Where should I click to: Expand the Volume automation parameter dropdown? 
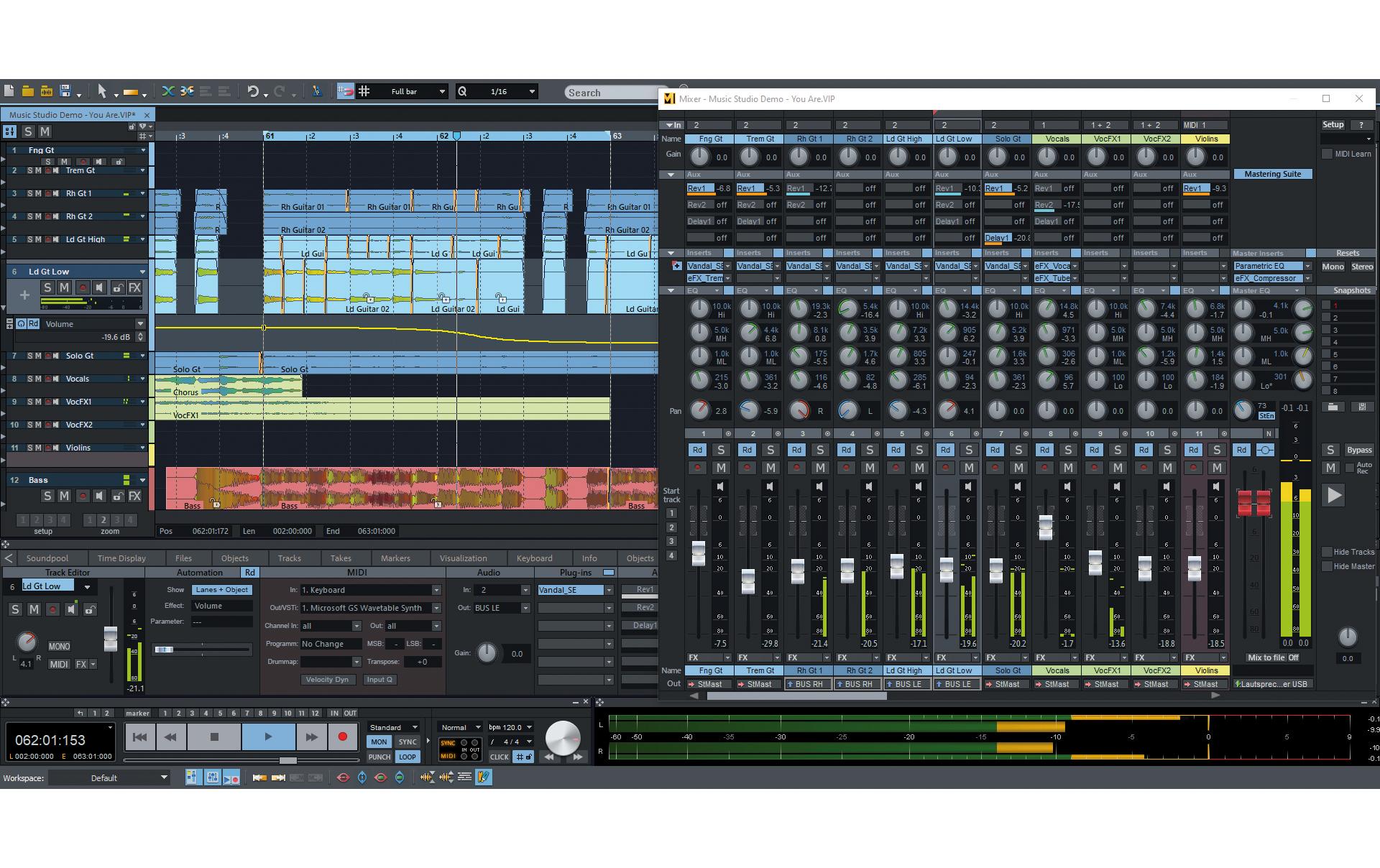pos(140,324)
